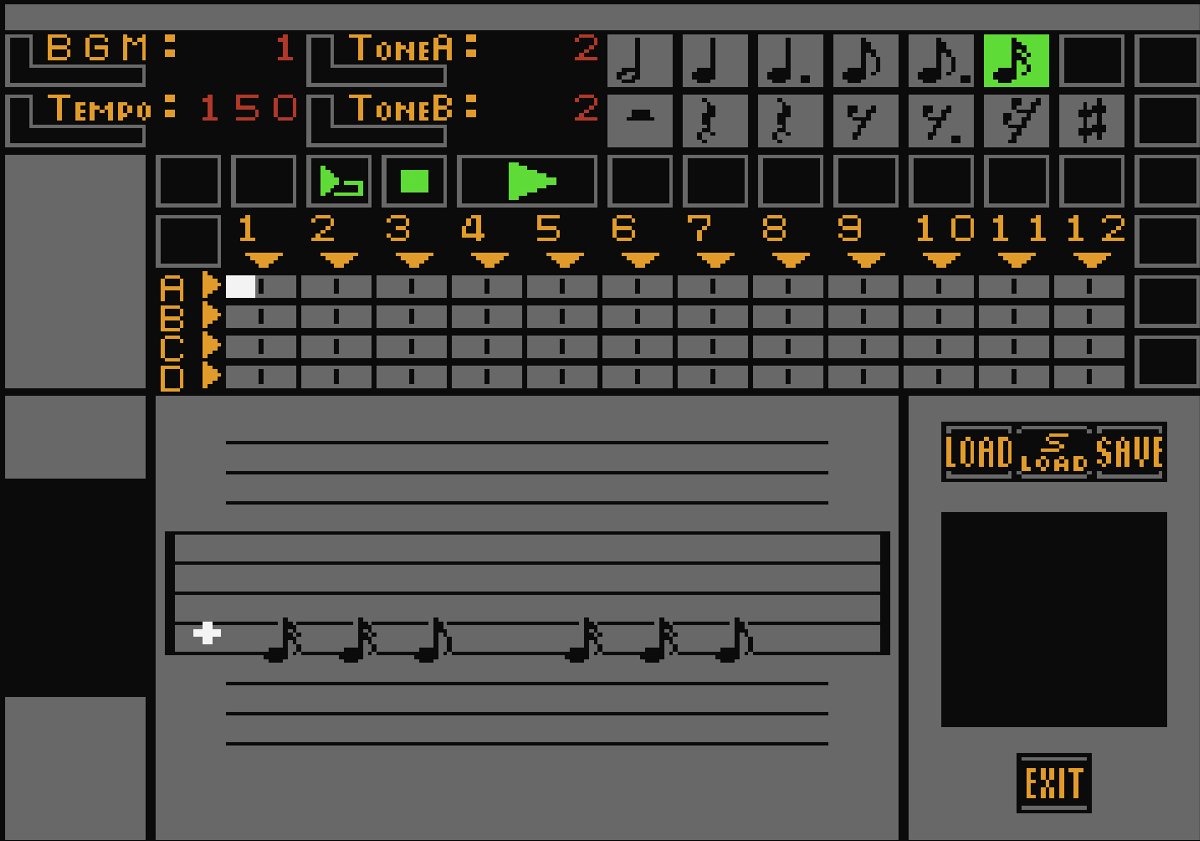Open the LOAD tab

tap(979, 452)
